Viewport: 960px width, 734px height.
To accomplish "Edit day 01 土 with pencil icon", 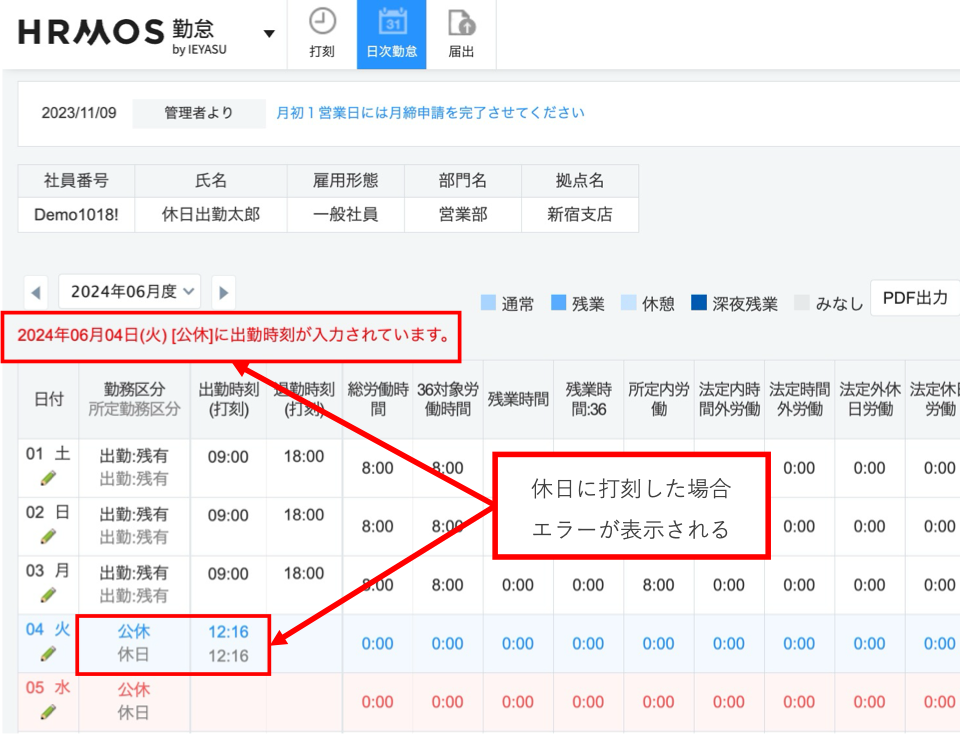I will (x=48, y=479).
